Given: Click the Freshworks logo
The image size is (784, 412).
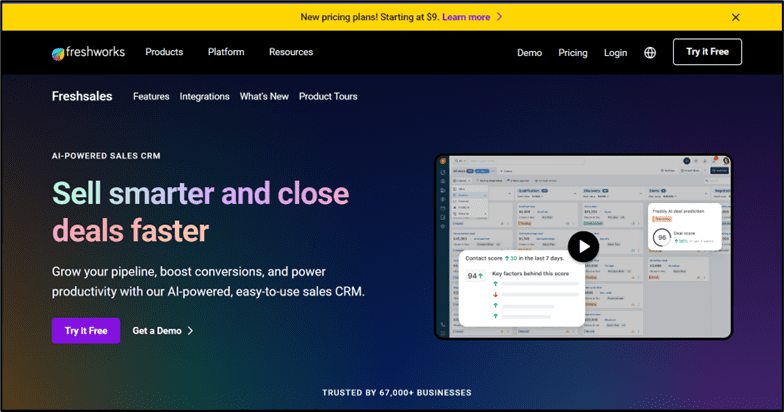Looking at the screenshot, I should pos(88,52).
